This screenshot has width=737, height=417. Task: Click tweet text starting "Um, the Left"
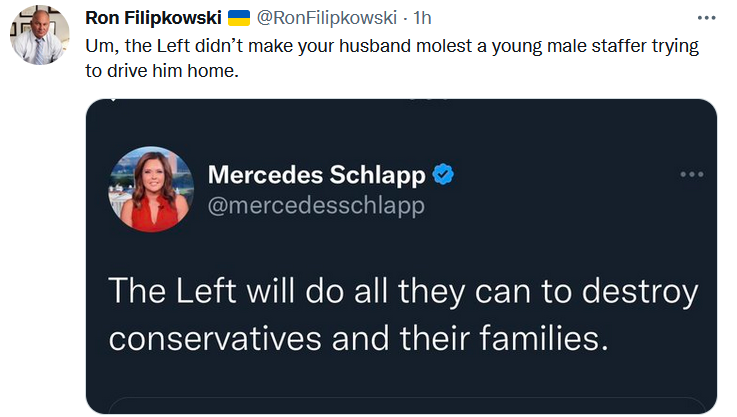(x=392, y=47)
